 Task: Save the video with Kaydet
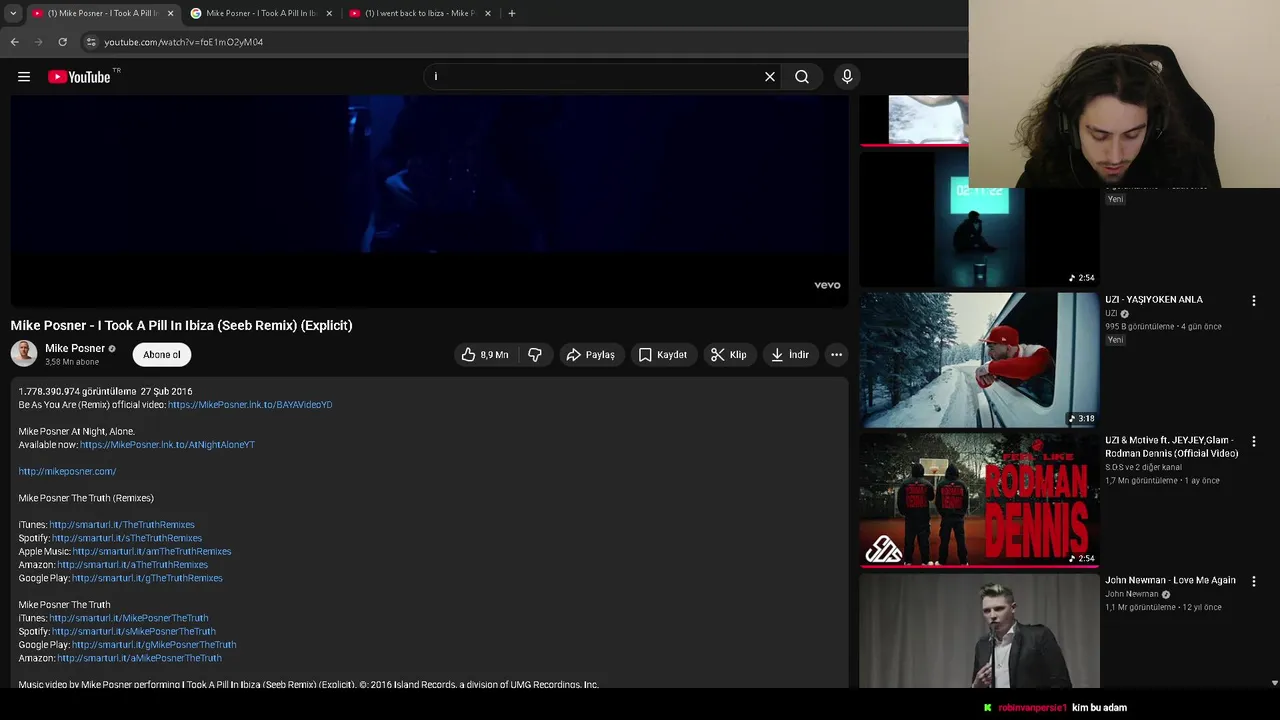(x=663, y=355)
